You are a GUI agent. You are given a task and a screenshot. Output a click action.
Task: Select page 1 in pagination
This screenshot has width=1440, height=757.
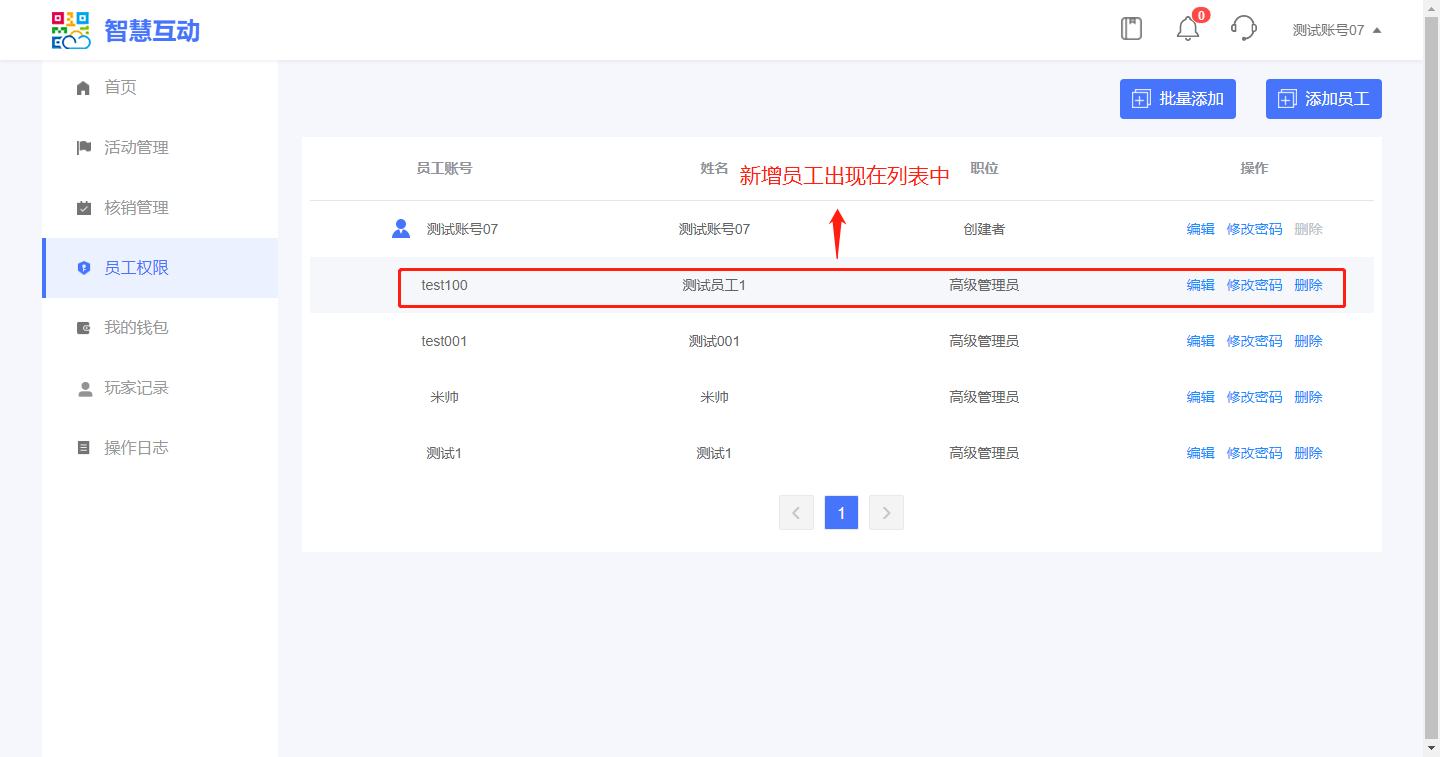(x=841, y=513)
